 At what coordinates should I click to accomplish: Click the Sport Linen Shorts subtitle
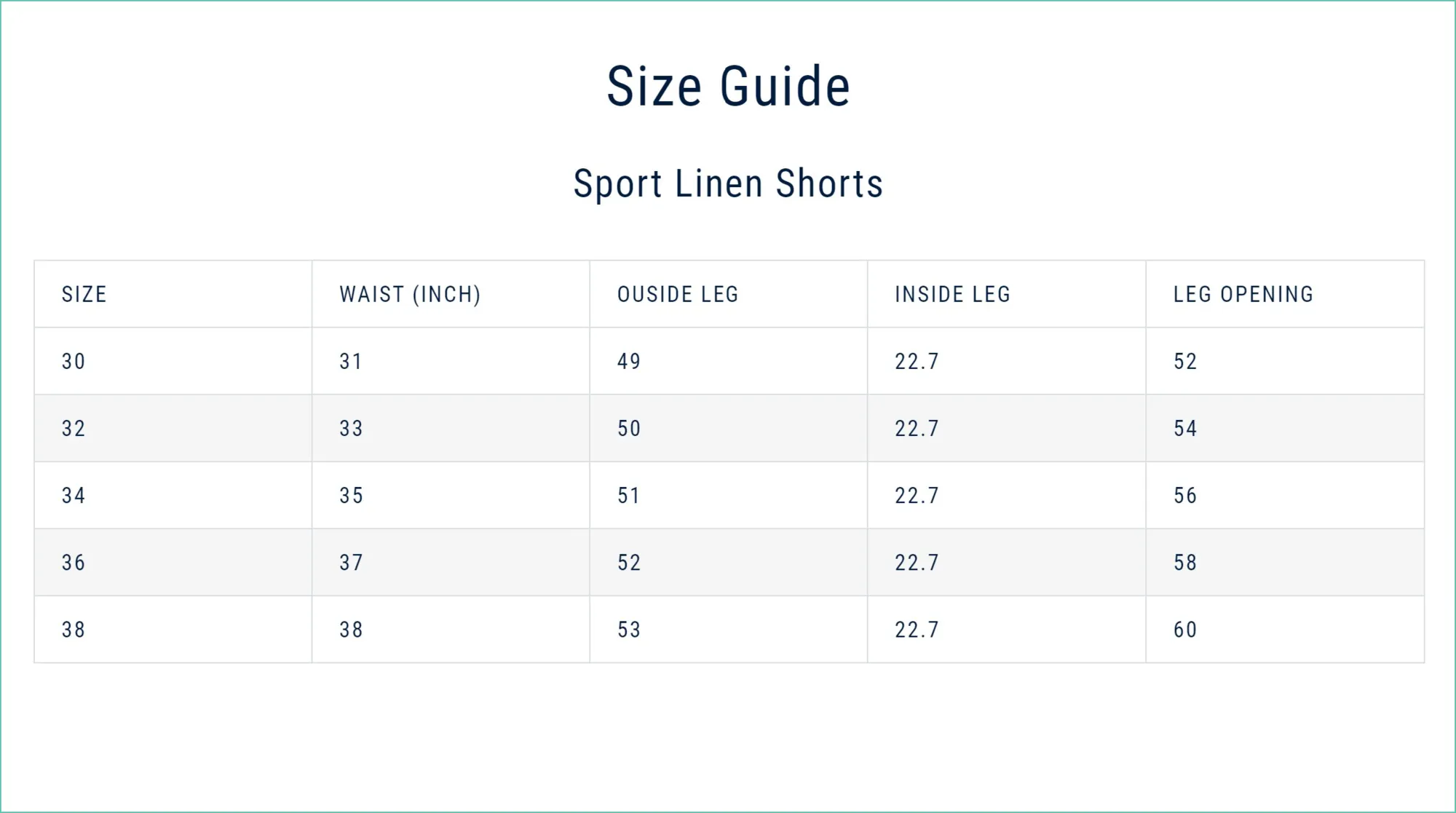729,183
